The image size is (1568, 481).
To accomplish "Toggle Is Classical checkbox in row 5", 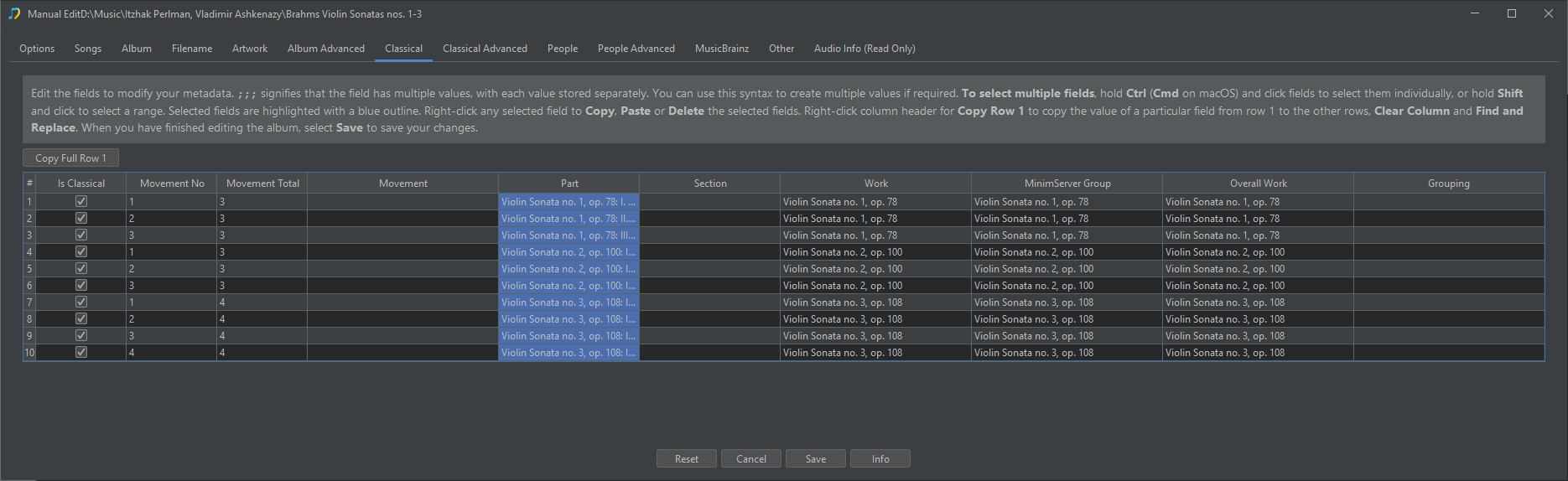I will coord(81,268).
